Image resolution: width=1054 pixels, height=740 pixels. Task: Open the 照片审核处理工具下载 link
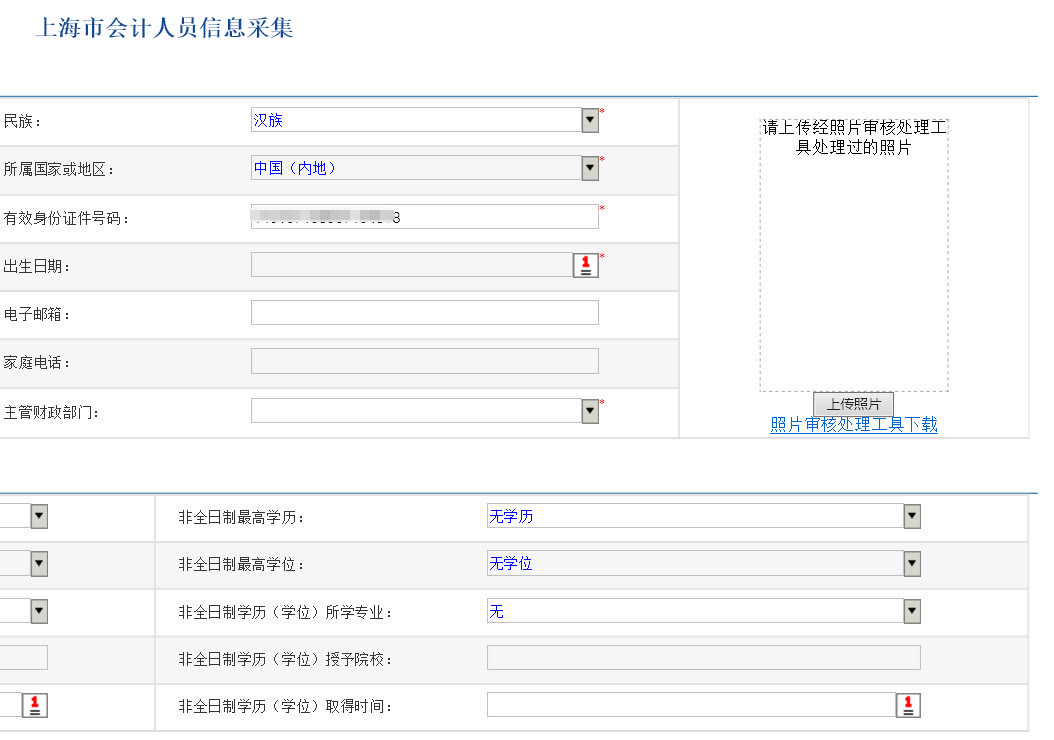coord(853,425)
